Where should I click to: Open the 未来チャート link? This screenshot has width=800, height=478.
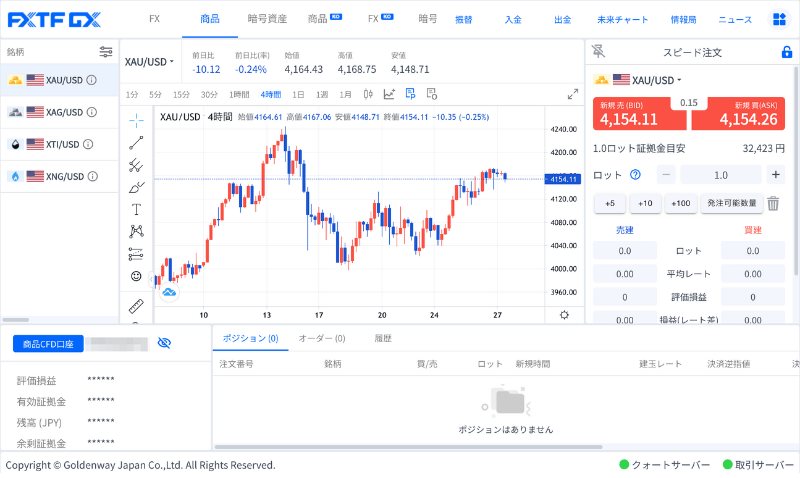622,19
